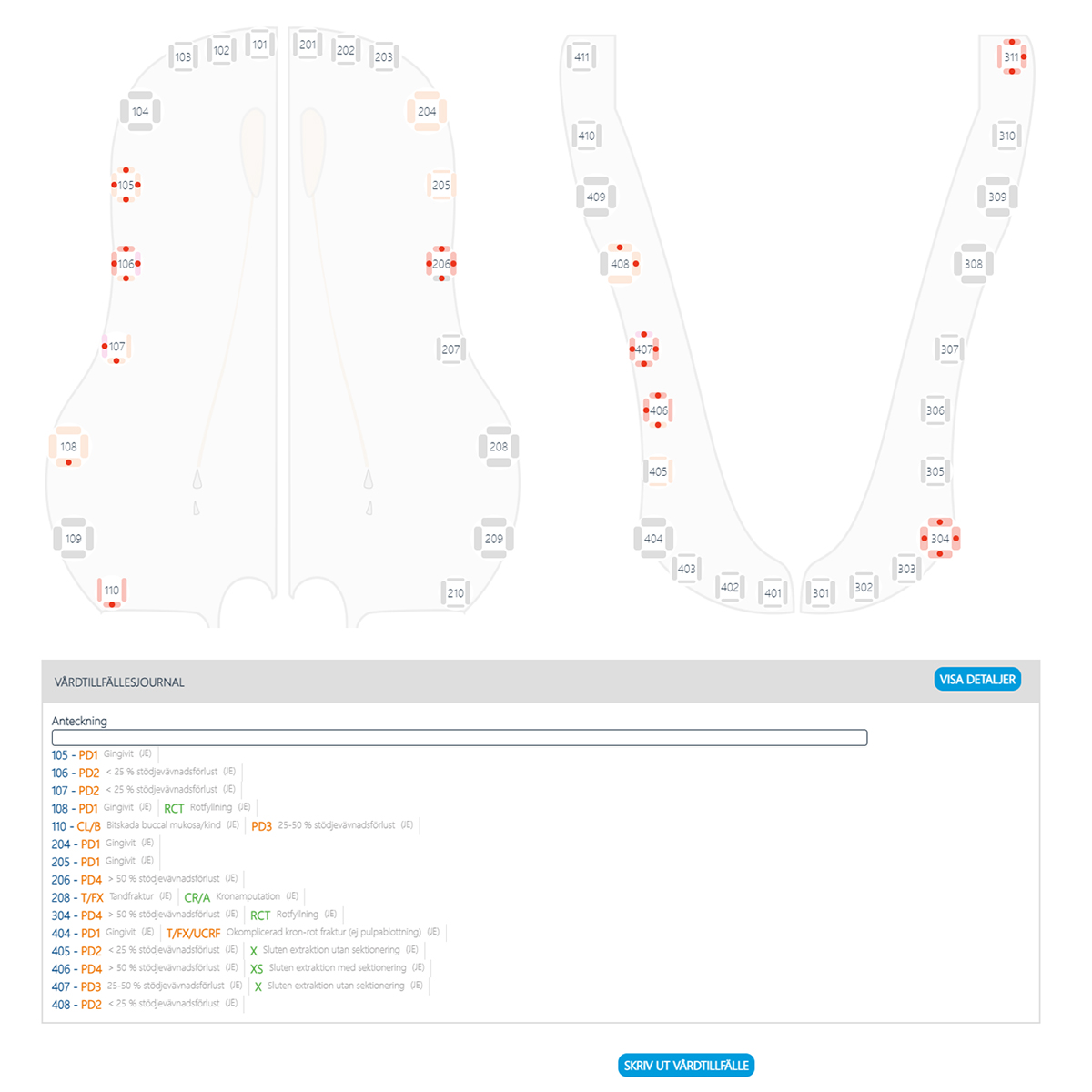This screenshot has width=1092, height=1092.
Task: Select tooth 407 in the lower jaw
Action: tap(643, 349)
